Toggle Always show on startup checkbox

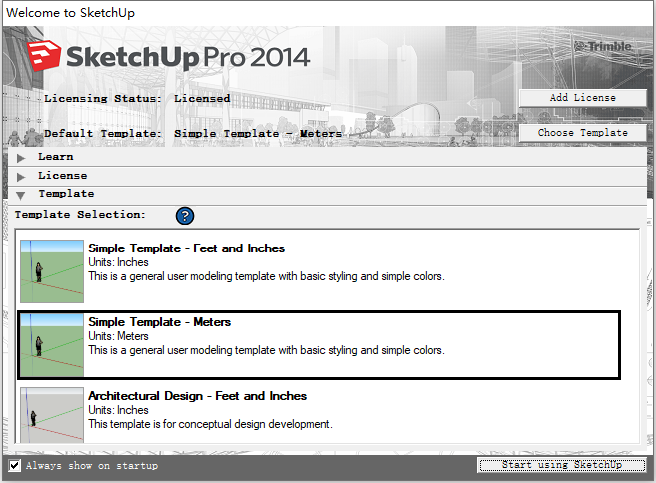pyautogui.click(x=15, y=465)
